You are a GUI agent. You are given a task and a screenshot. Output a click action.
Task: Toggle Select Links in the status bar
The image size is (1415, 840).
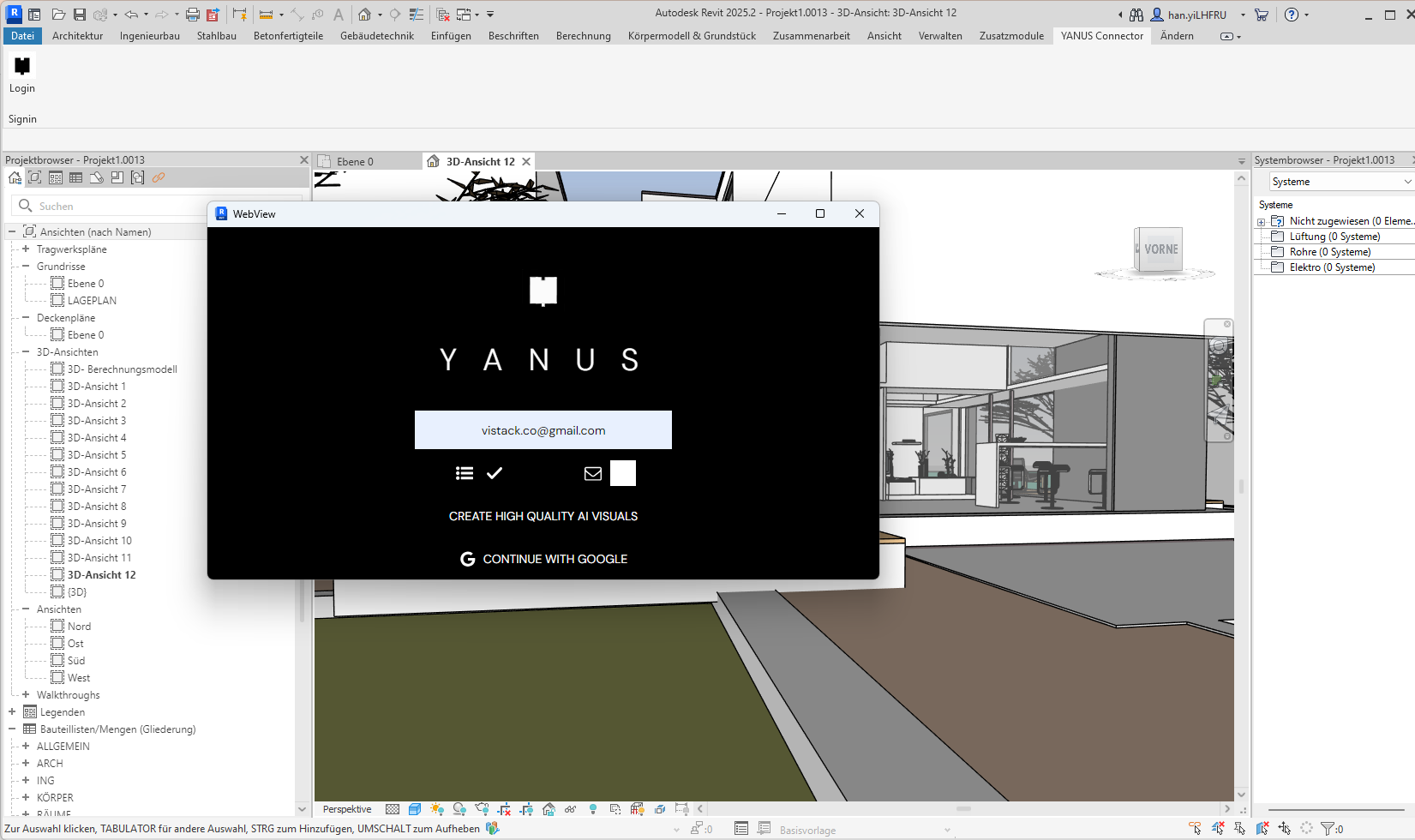1196,828
